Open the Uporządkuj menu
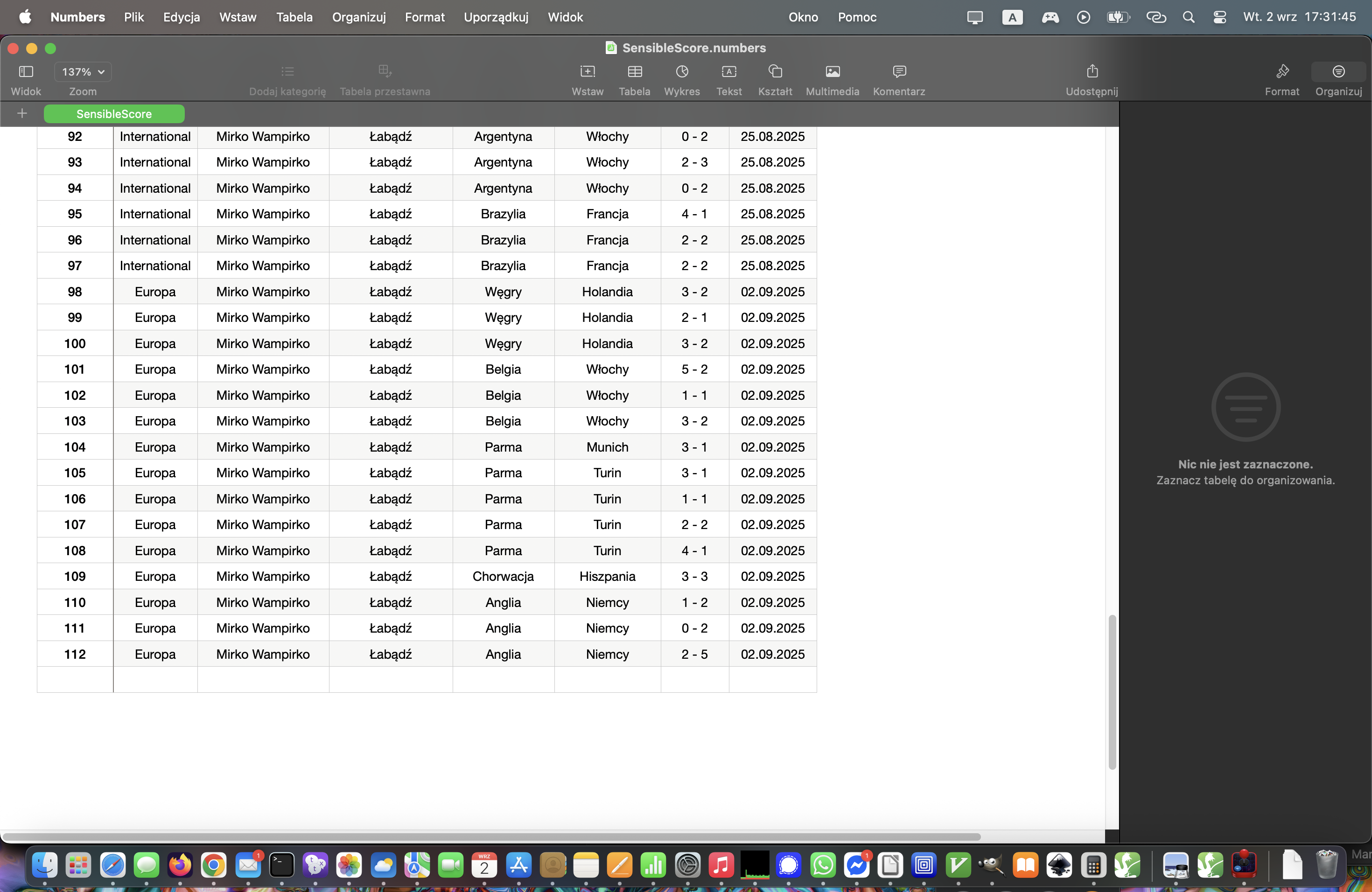 click(x=496, y=17)
